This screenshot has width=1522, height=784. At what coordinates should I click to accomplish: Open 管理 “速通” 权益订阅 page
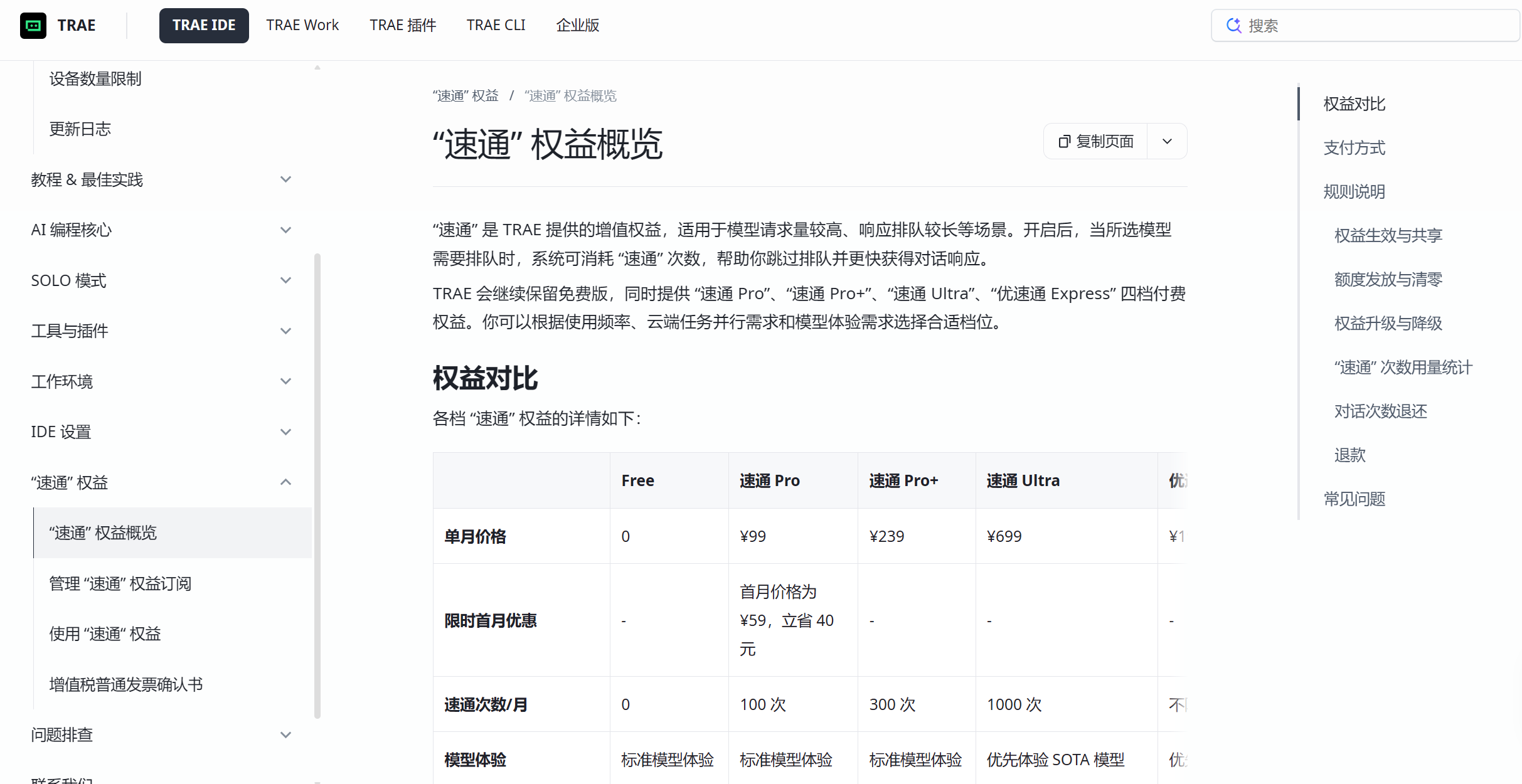pos(120,584)
